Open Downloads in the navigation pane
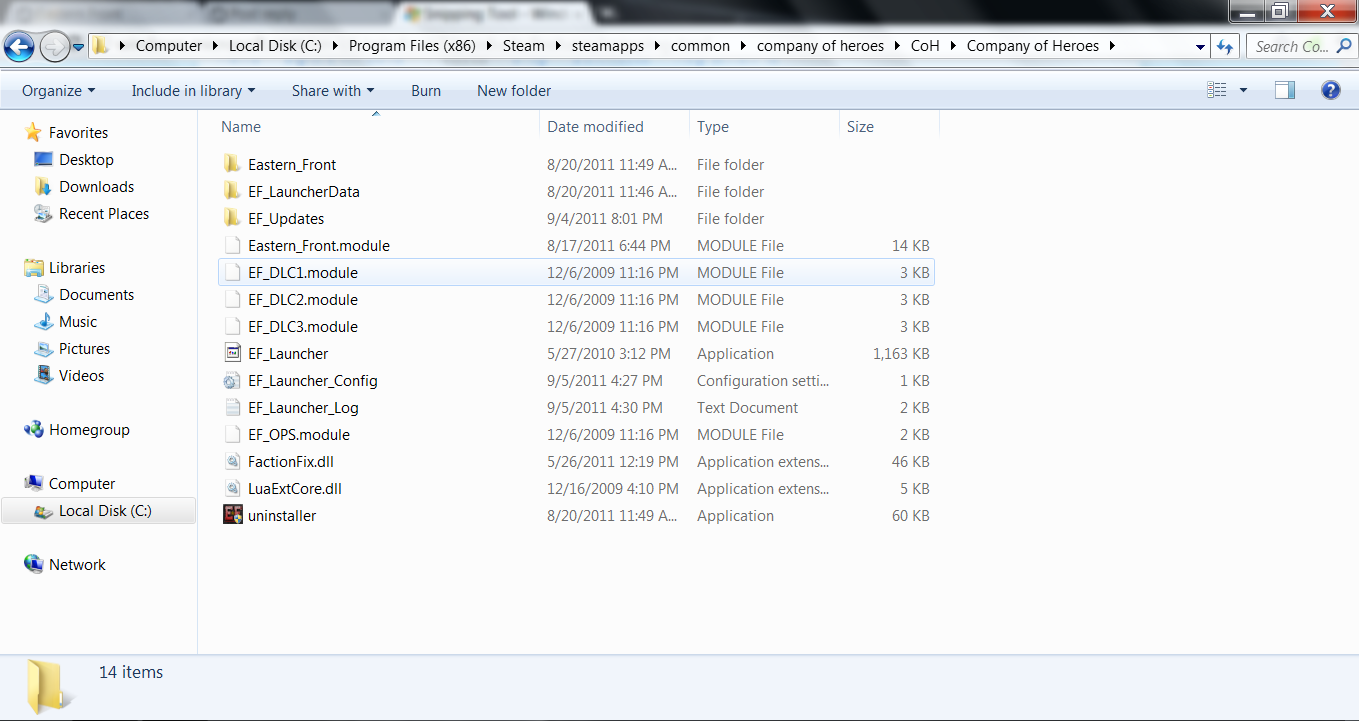Screen dimensions: 1359x721 point(96,186)
